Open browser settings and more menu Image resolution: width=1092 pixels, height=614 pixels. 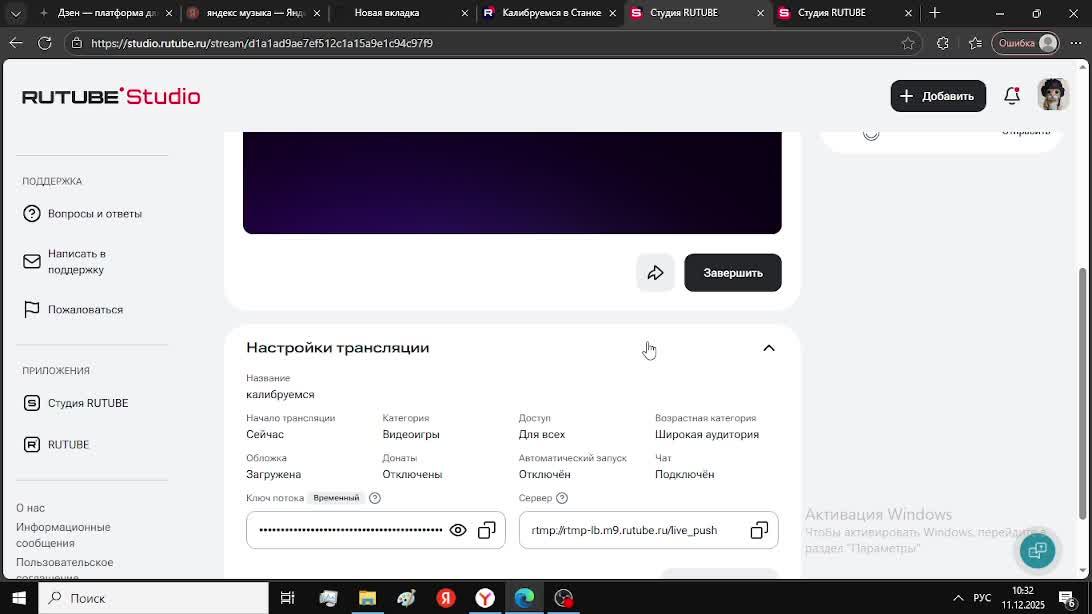tap(1076, 43)
